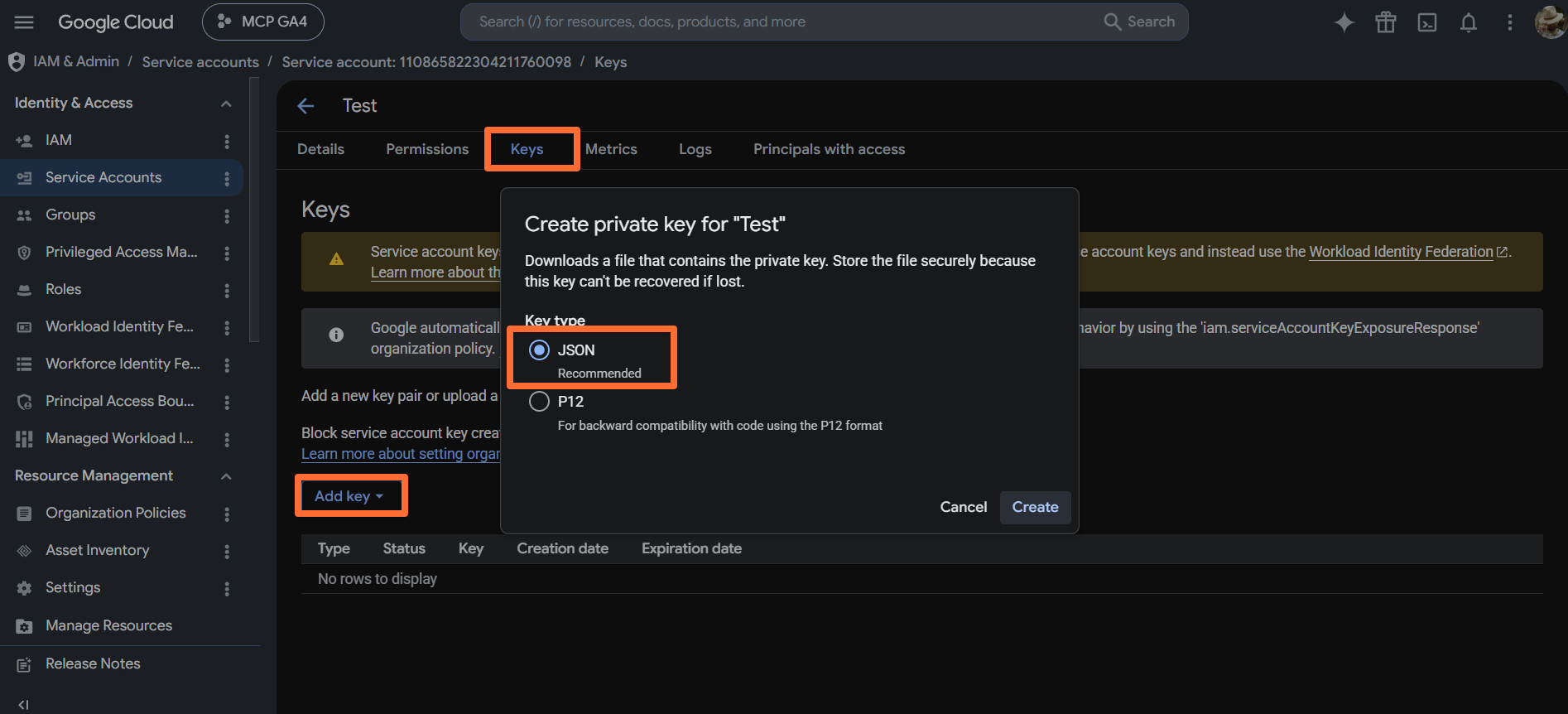Click the Roles hat icon
Image resolution: width=1568 pixels, height=714 pixels.
tap(24, 290)
